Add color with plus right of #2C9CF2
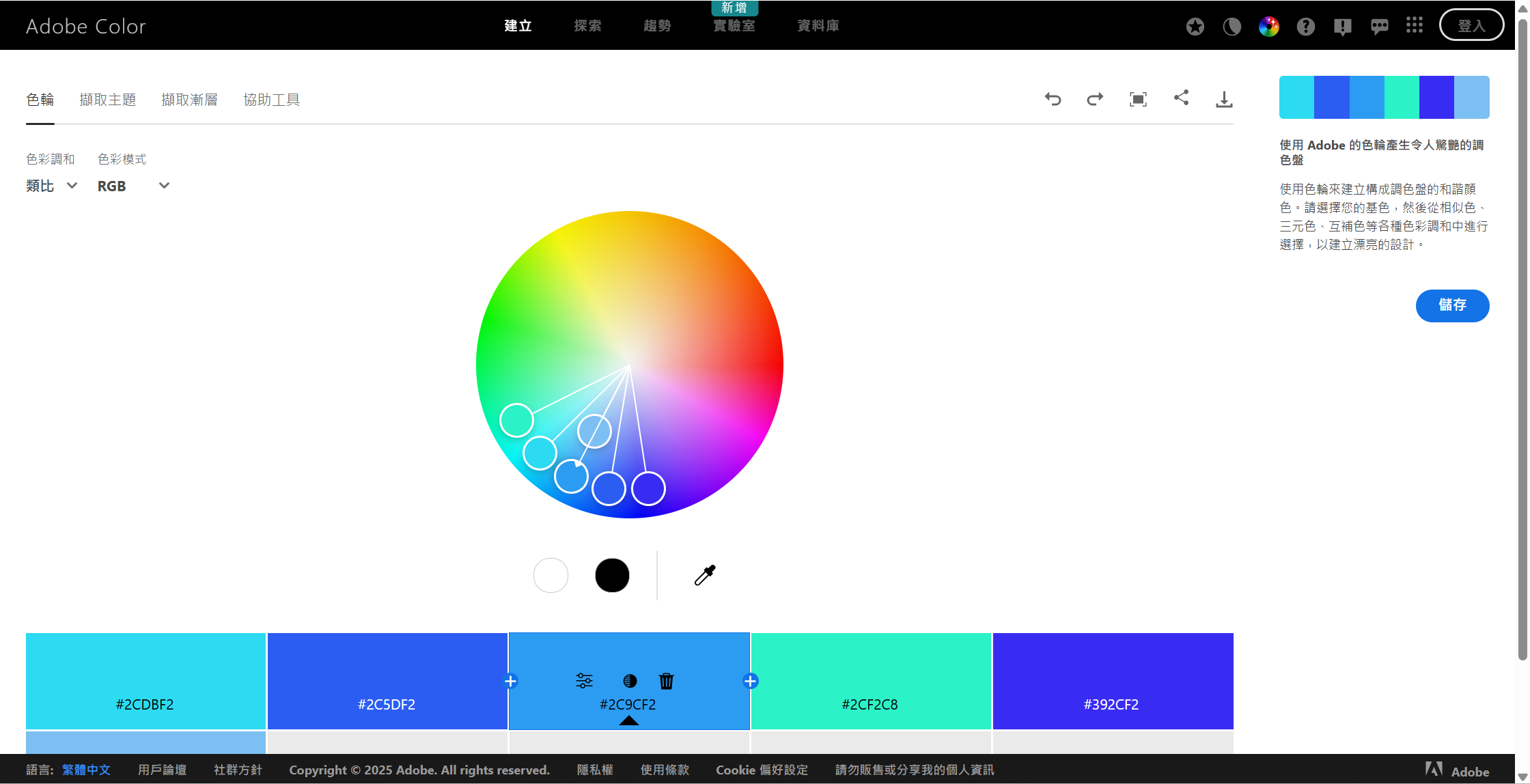This screenshot has height=784, width=1530. click(750, 681)
